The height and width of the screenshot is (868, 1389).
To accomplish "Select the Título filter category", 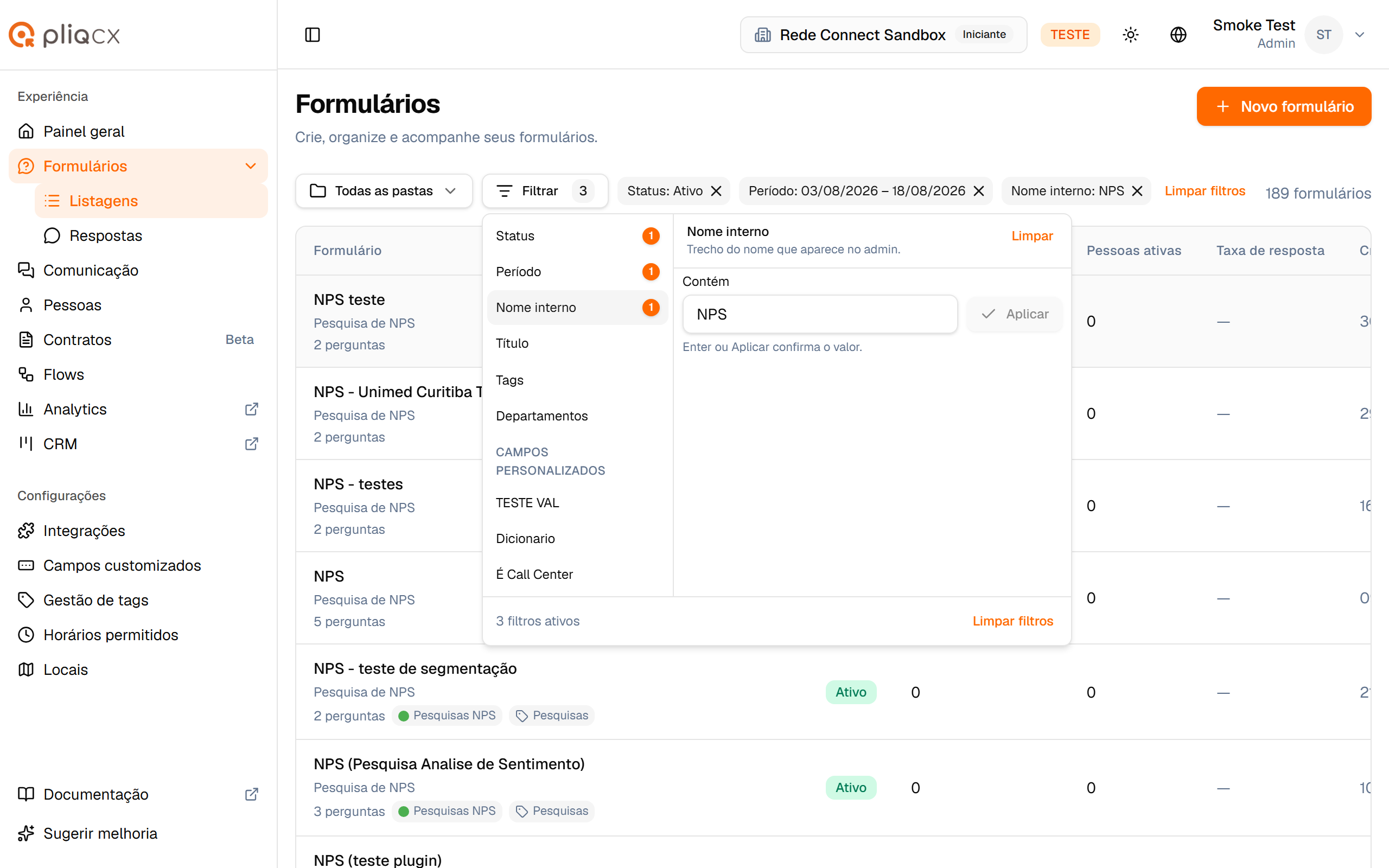I will coord(577,343).
